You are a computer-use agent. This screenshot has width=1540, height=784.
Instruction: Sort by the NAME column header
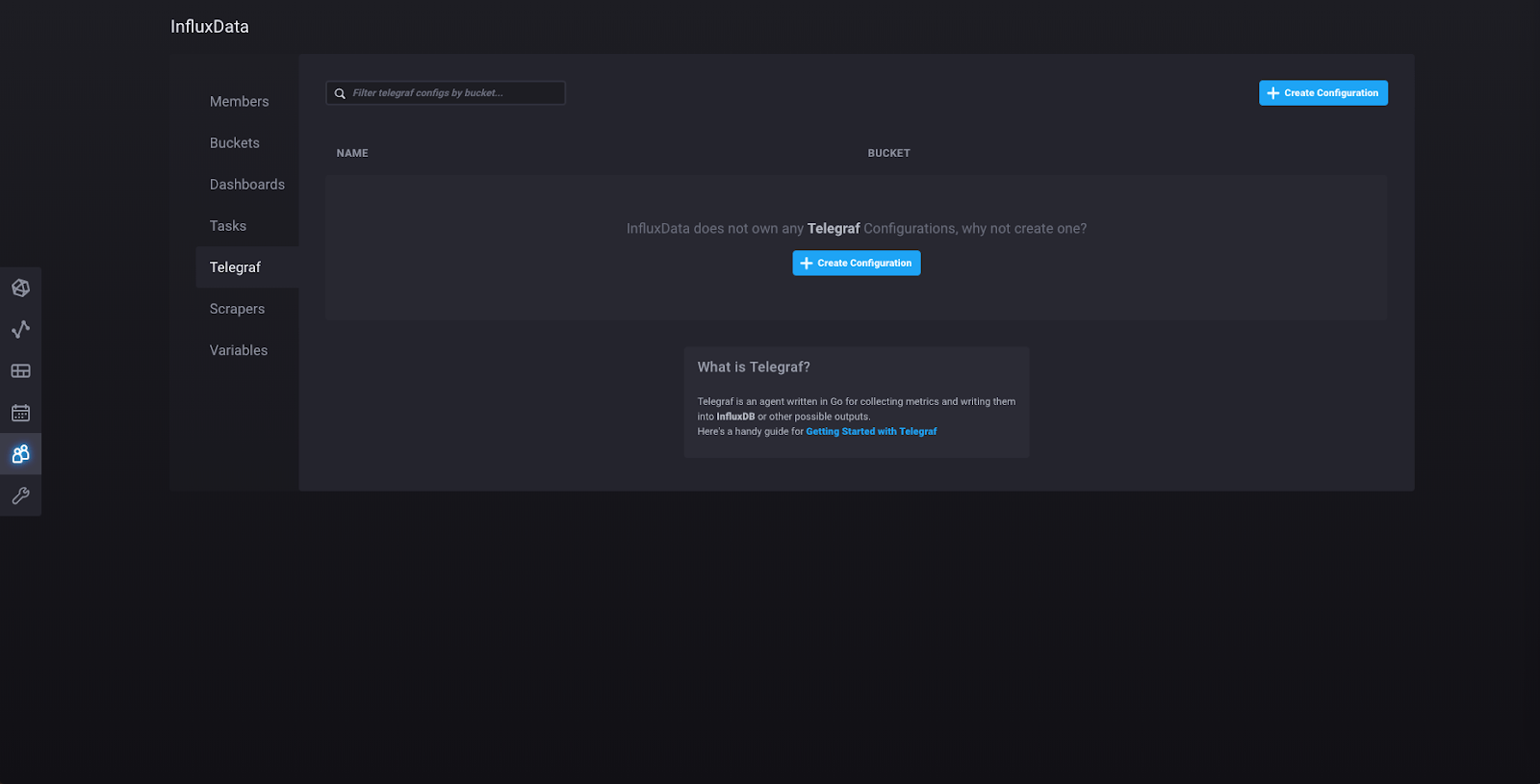352,153
